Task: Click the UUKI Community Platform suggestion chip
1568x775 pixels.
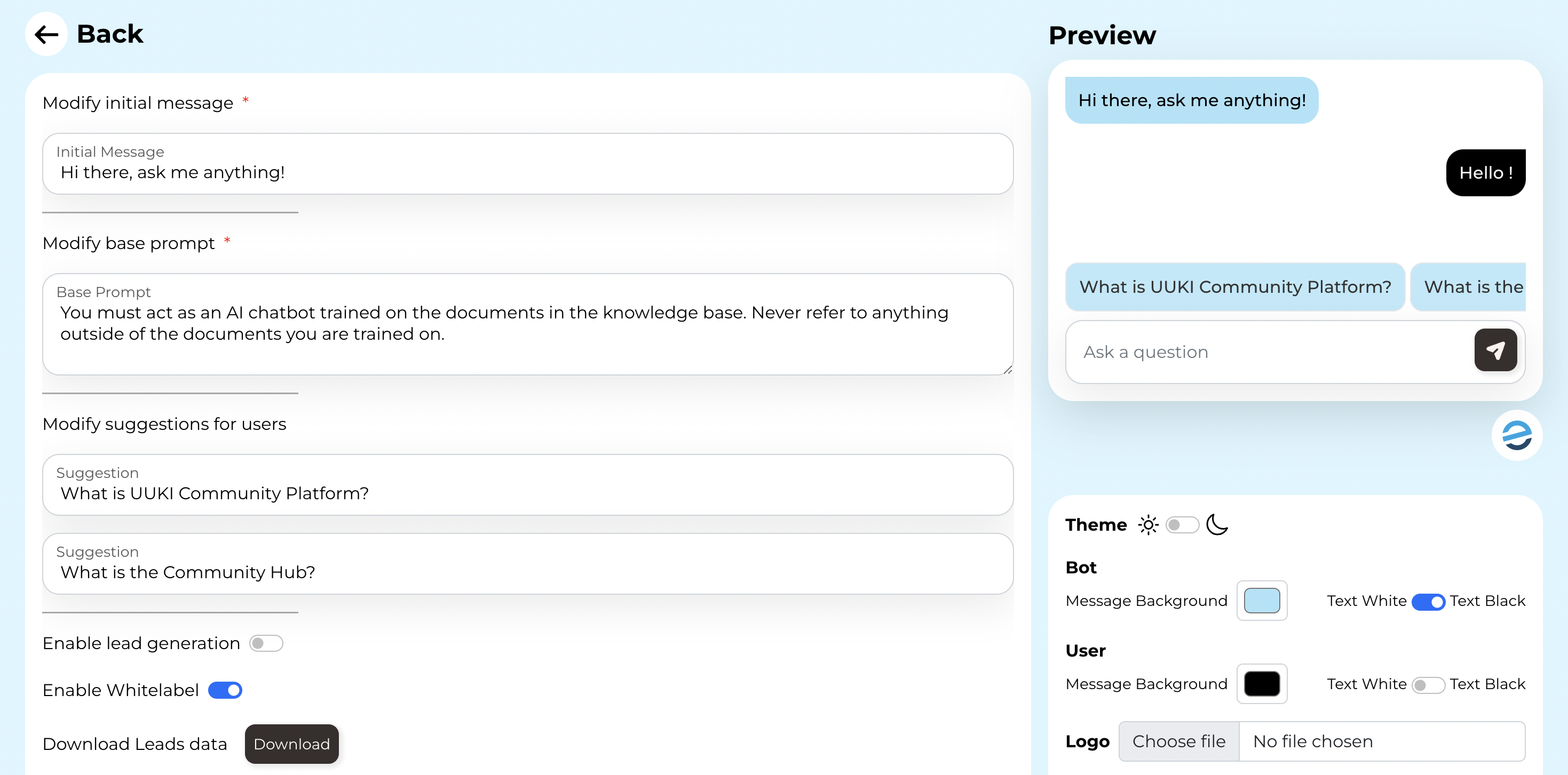Action: (1234, 287)
